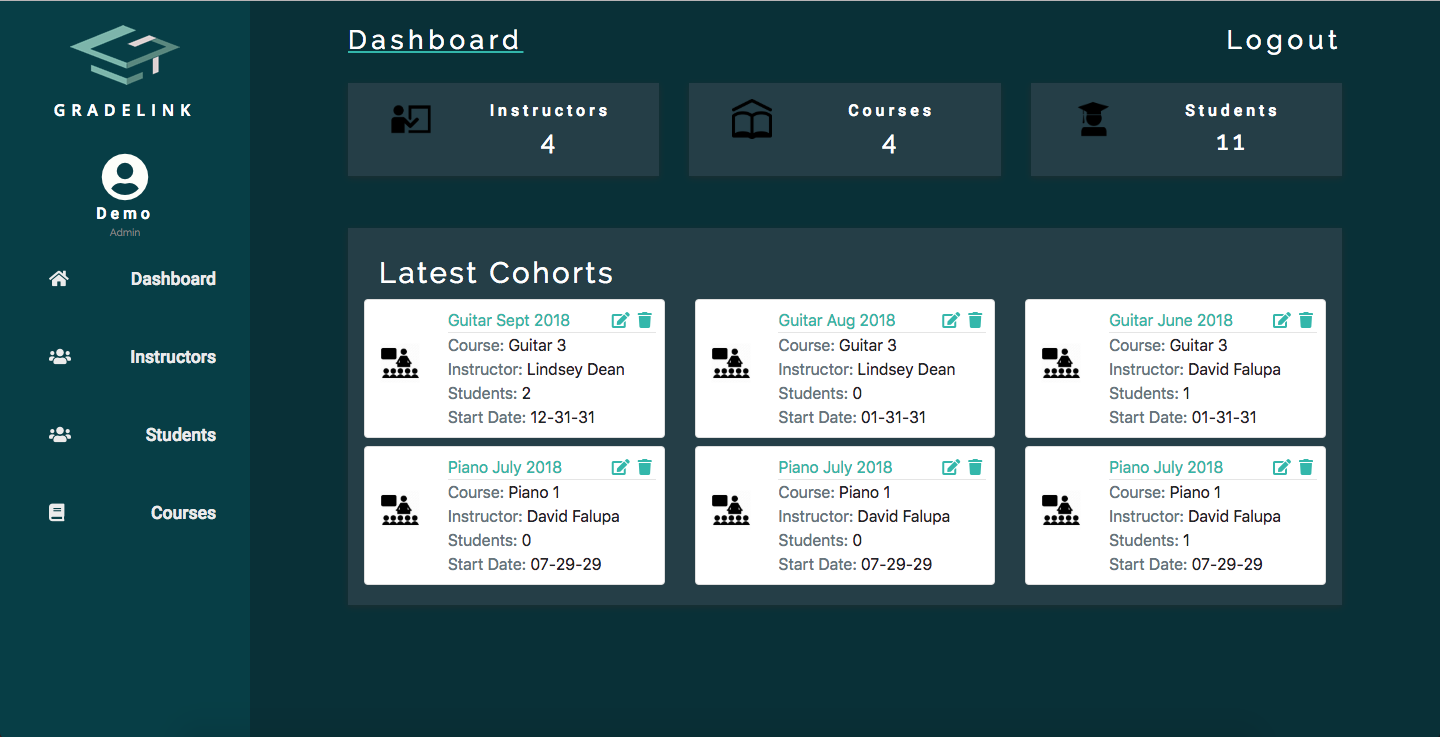Click Lindsey Dean in the Guitar Sept 2018 card
Viewport: 1440px width, 737px height.
pyautogui.click(x=576, y=369)
